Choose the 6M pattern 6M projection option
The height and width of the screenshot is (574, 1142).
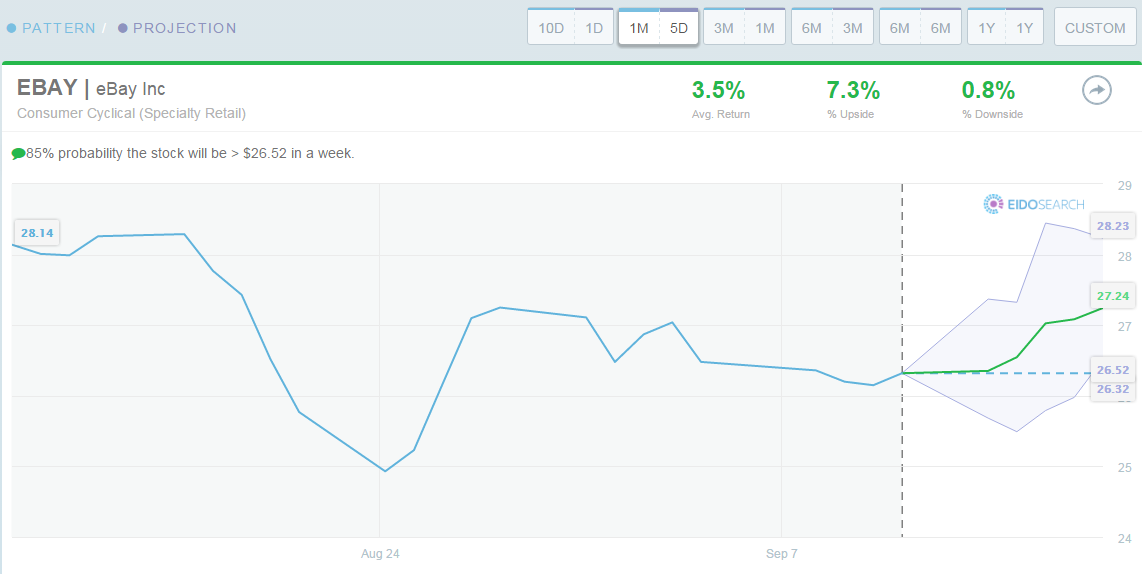[921, 28]
